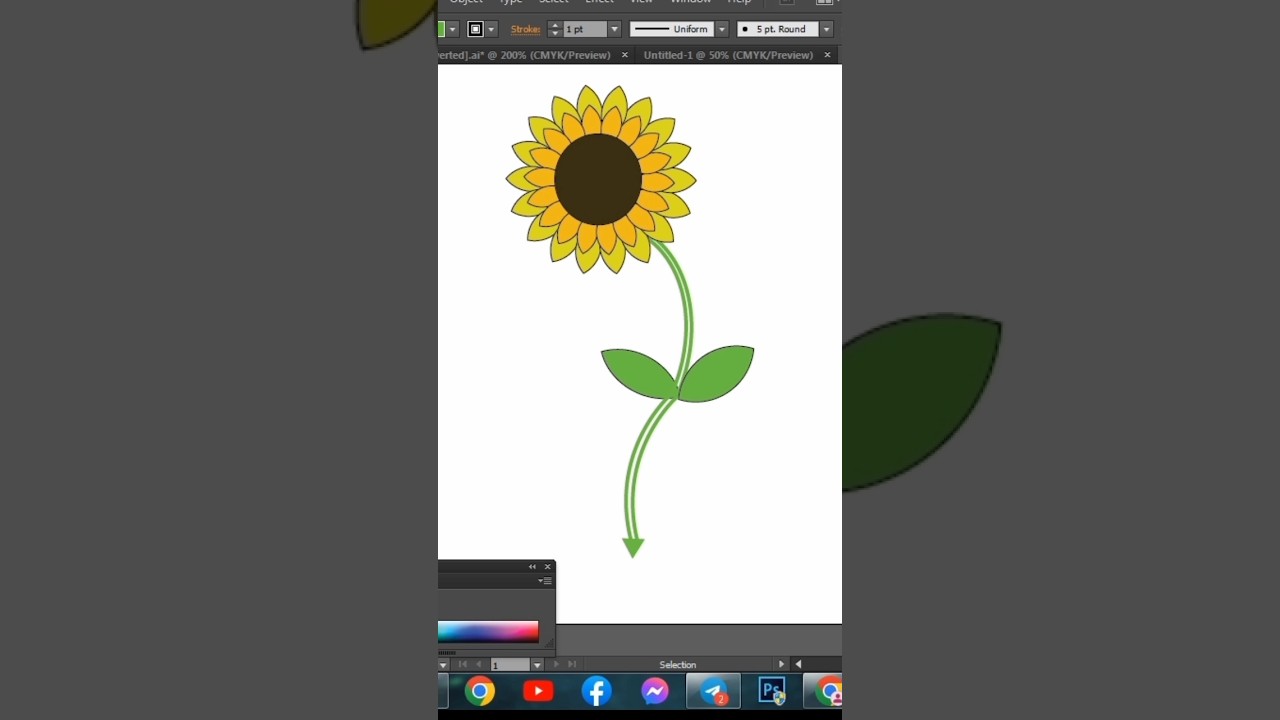Click the Selection status bar text
This screenshot has height=720, width=1280.
pyautogui.click(x=678, y=665)
